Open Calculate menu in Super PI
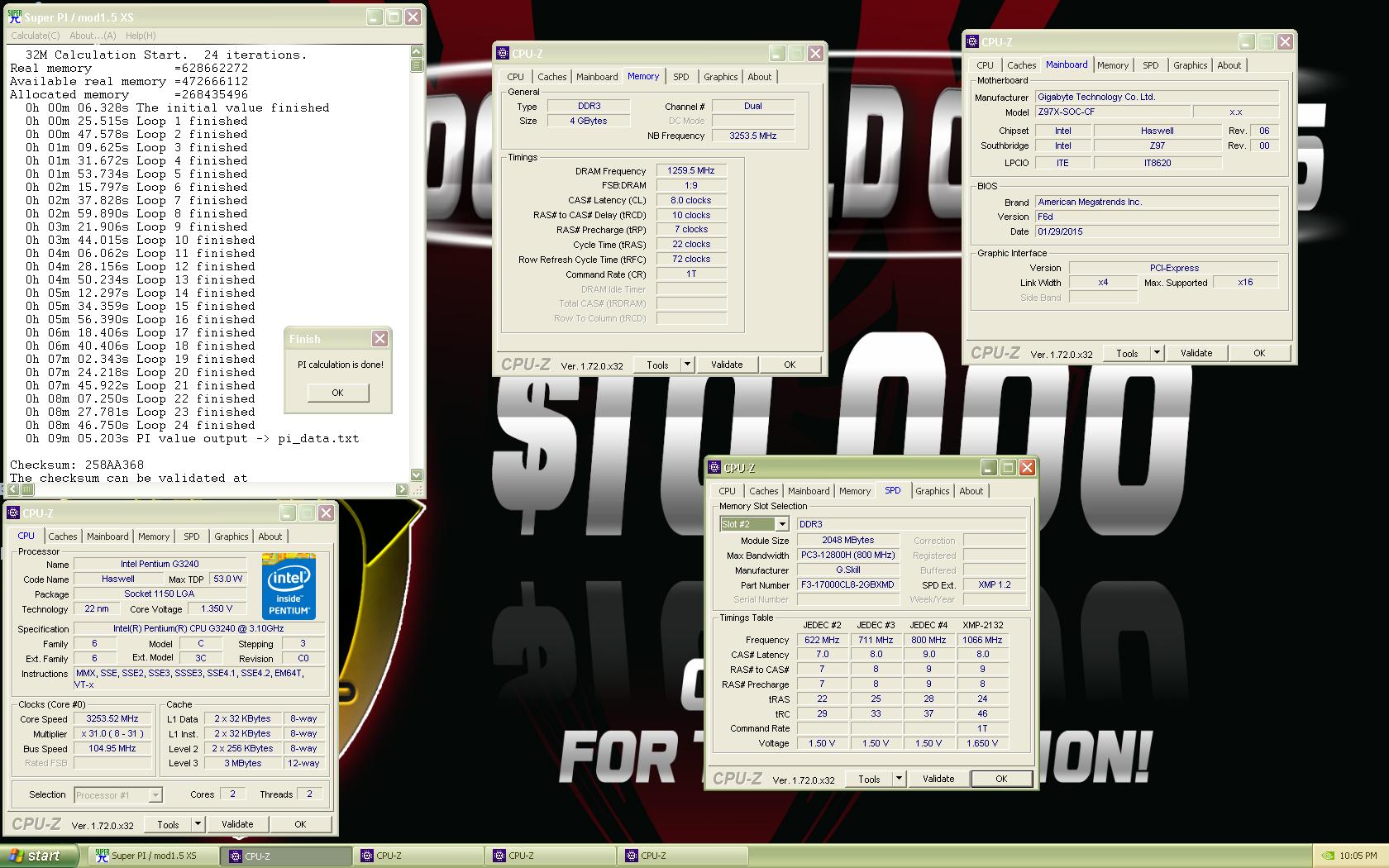Viewport: 1389px width, 868px height. coord(35,36)
